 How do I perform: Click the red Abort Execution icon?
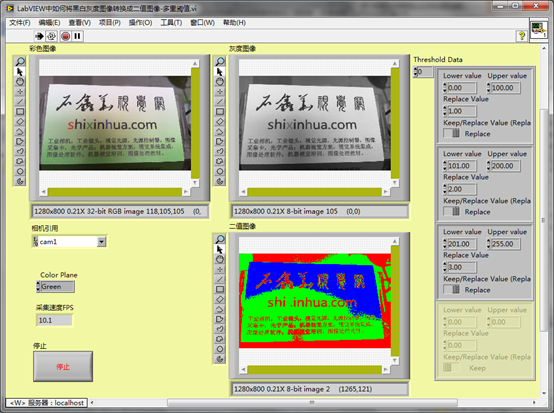[65, 36]
